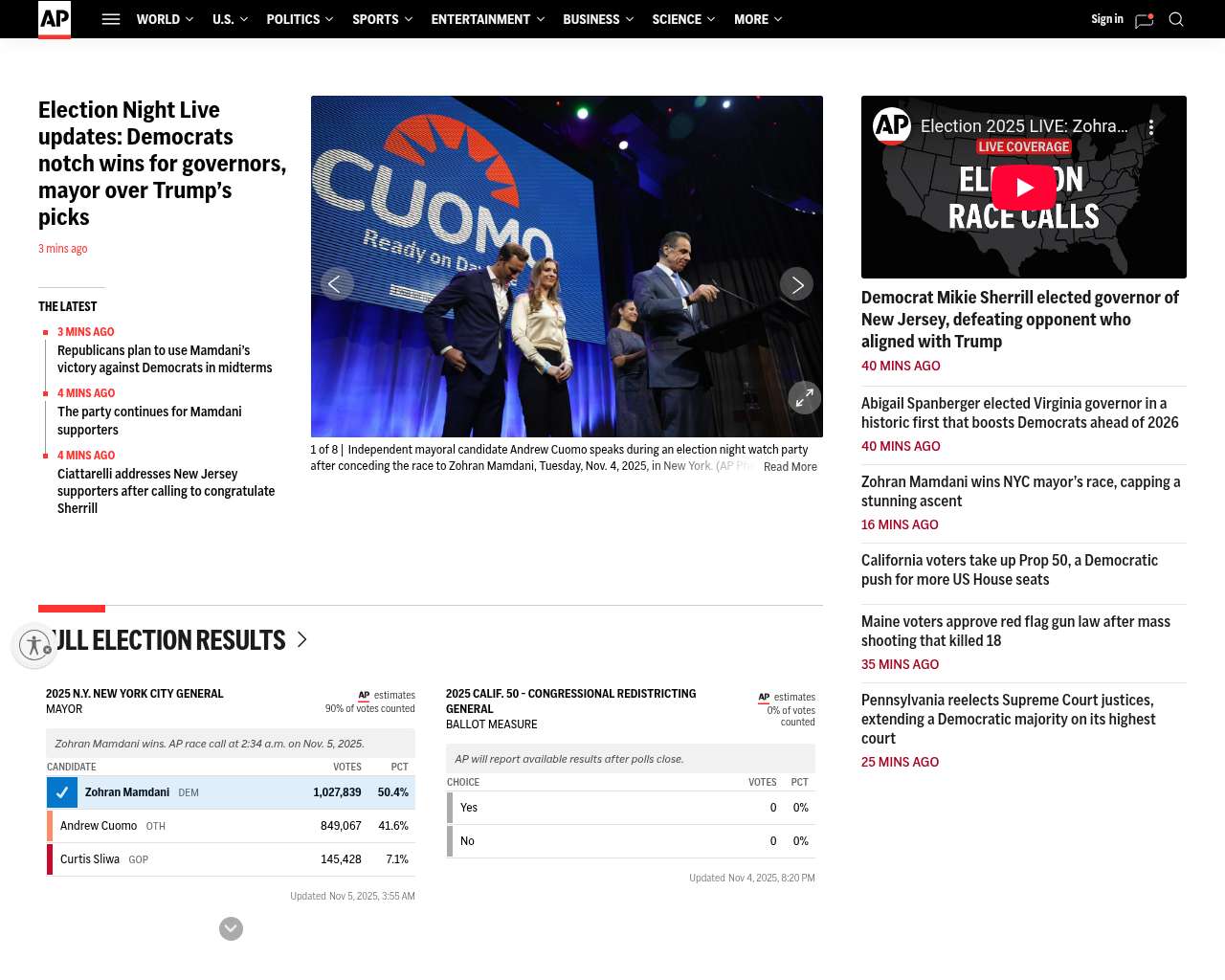Click 'Updated Nov 4, 2025, 8:20 PM' timestamp
1225x980 pixels.
tap(752, 879)
